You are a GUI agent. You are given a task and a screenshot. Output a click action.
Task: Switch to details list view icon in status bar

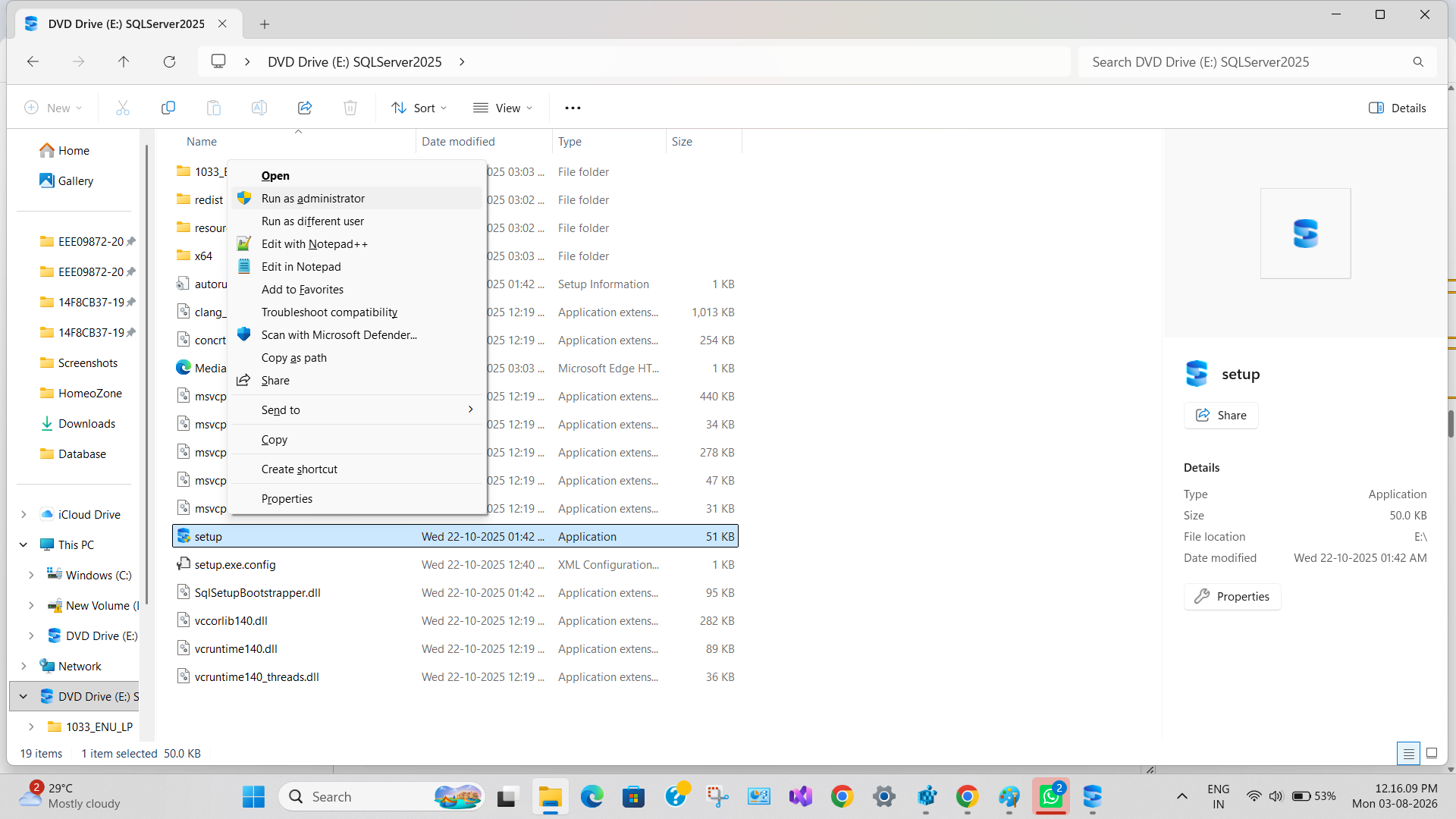1408,753
